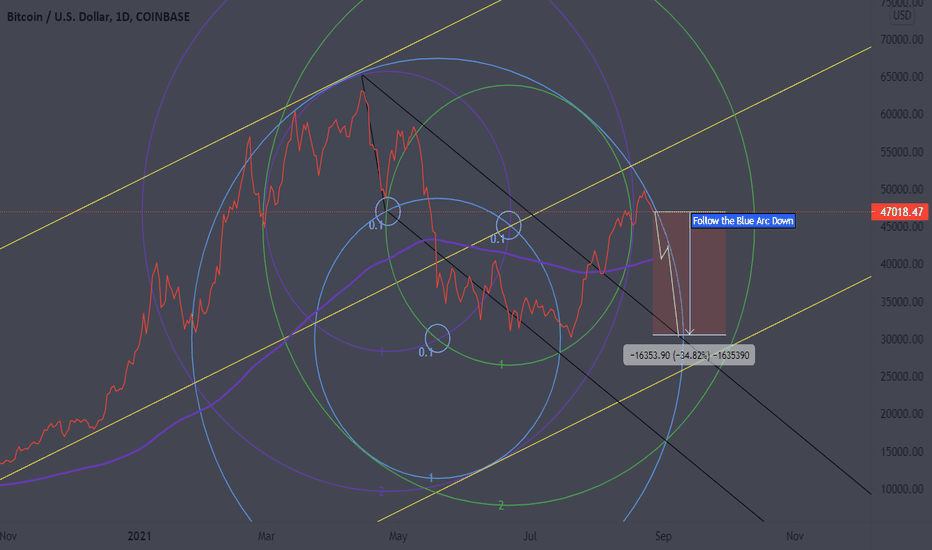Viewport: 932px width, 550px height.
Task: Select the green '2' circle level label
Action: pos(501,505)
